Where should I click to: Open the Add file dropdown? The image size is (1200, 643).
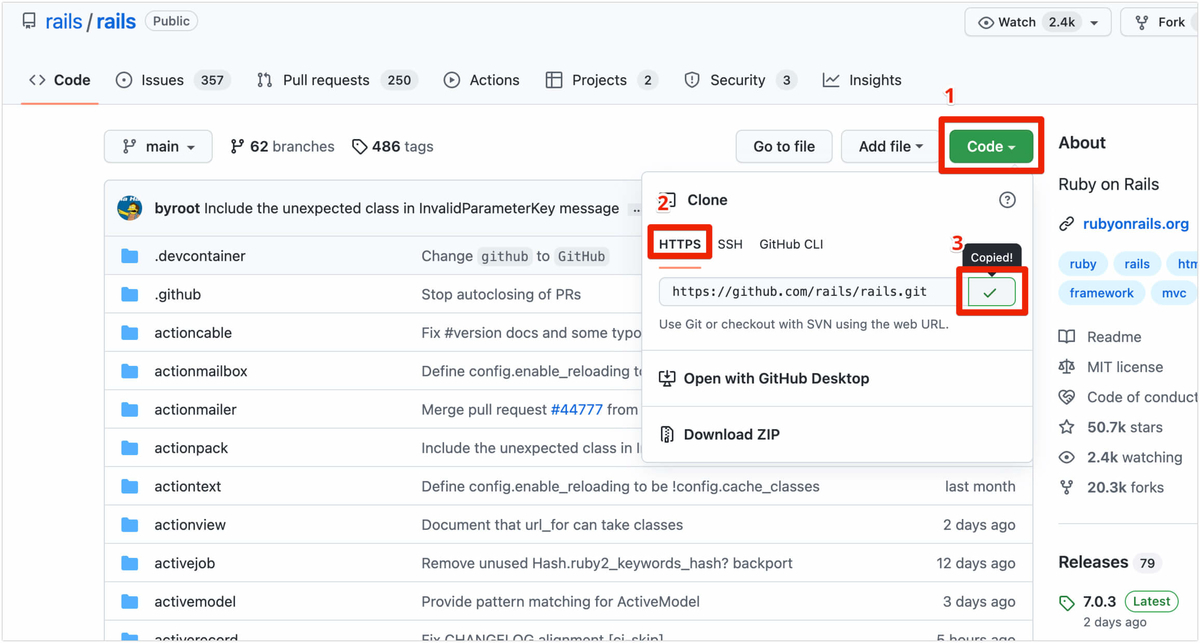890,147
